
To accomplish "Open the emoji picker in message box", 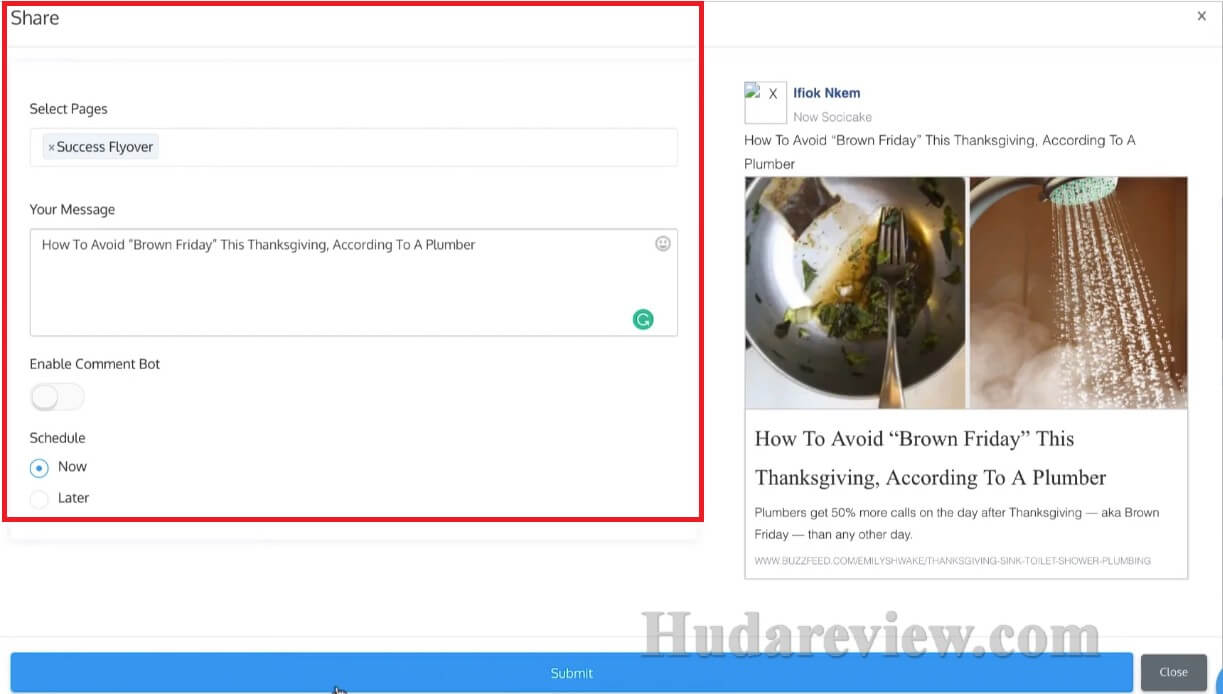I will pos(663,243).
